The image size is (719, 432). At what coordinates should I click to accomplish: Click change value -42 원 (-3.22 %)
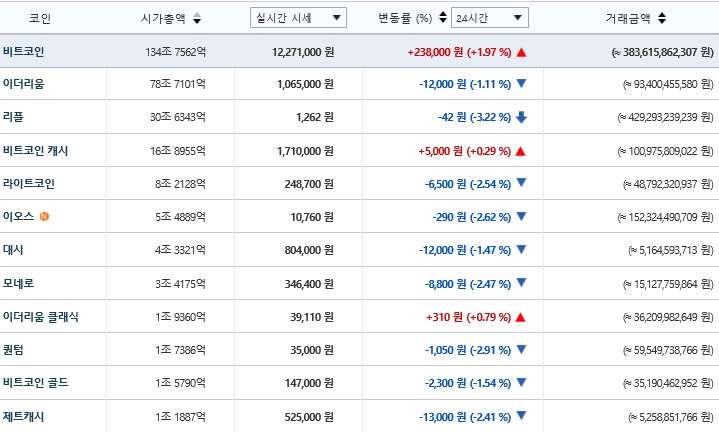click(475, 117)
